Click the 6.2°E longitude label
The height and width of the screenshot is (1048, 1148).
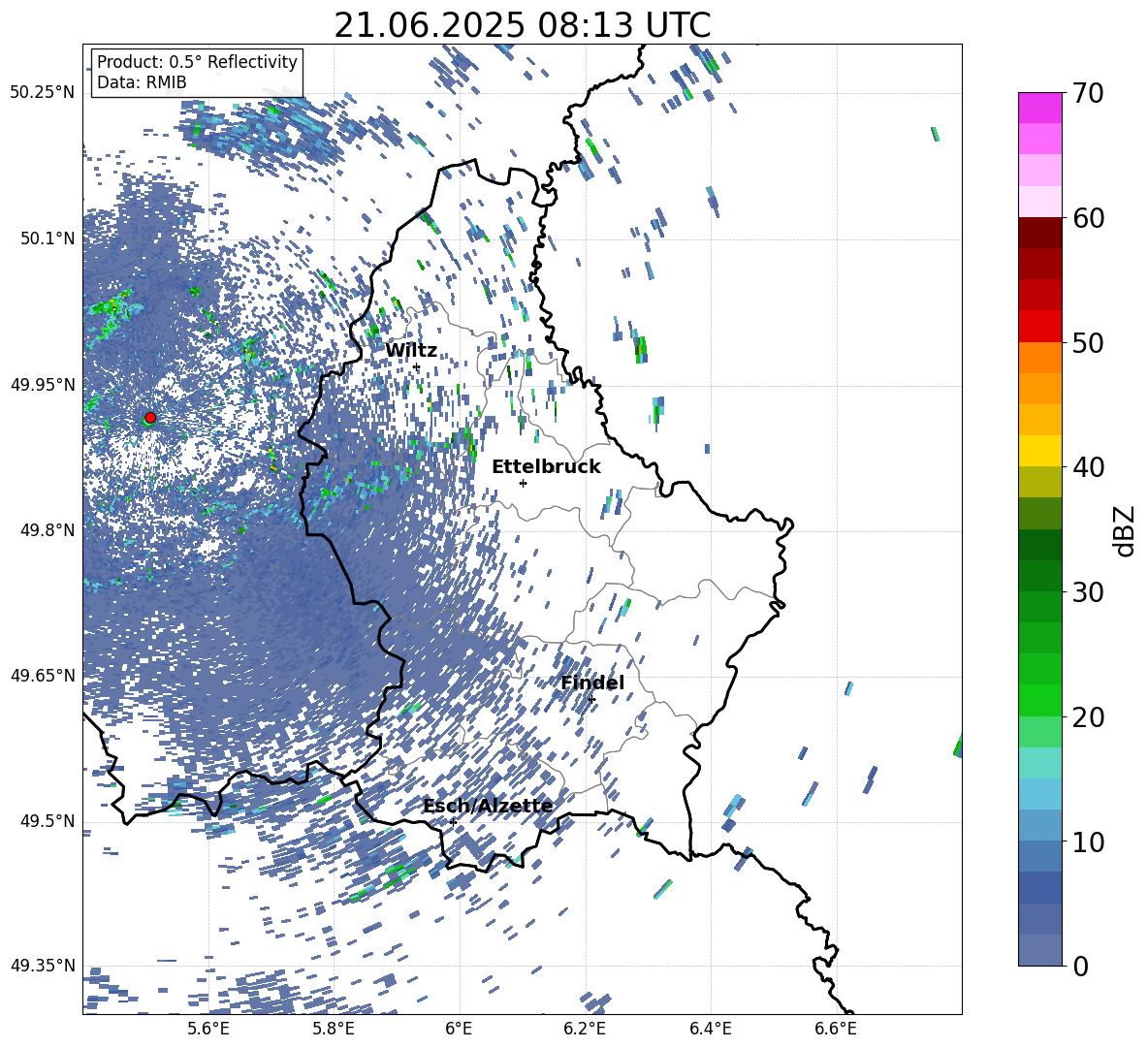585,1029
